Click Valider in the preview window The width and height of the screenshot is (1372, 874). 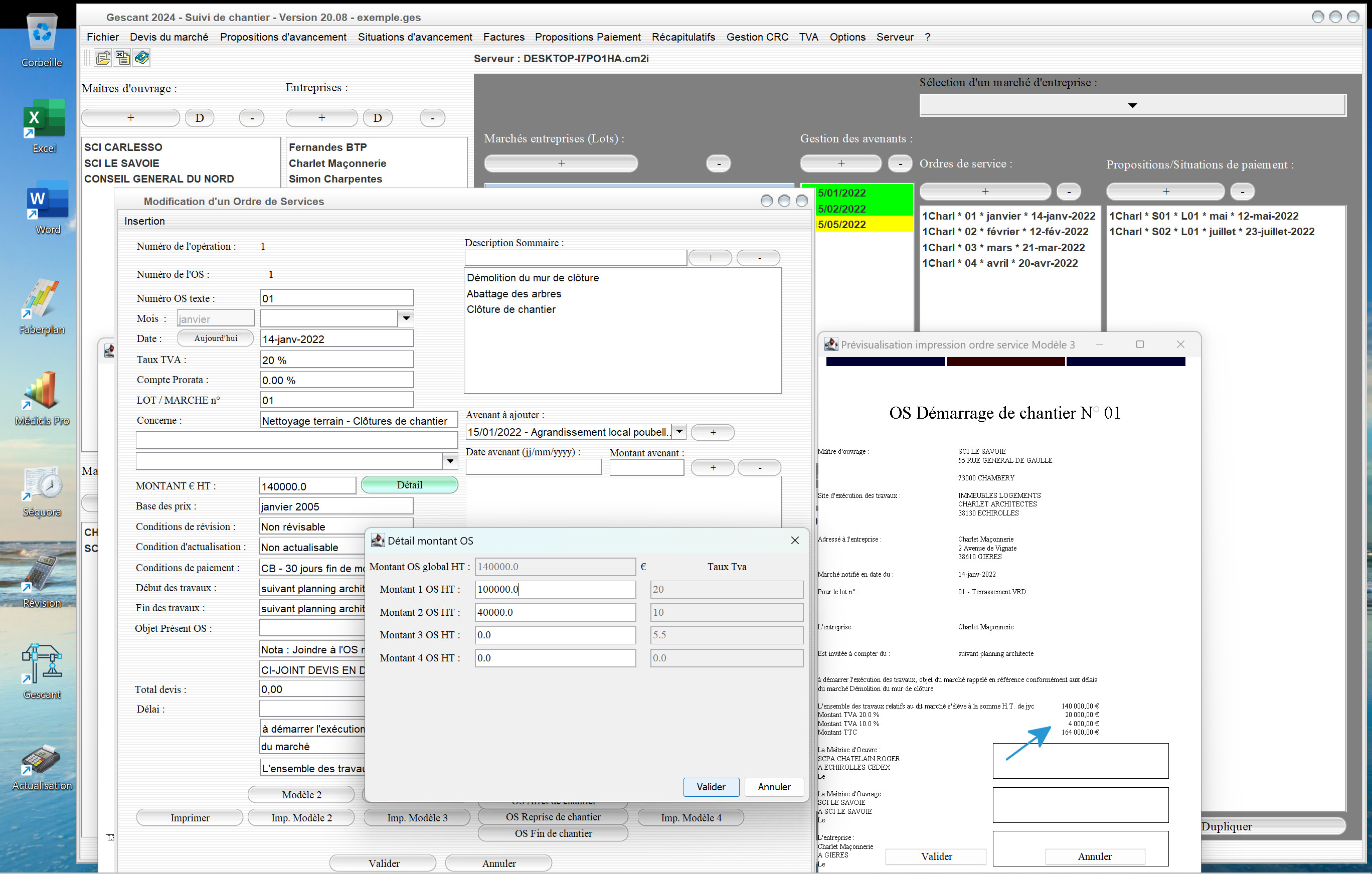936,856
